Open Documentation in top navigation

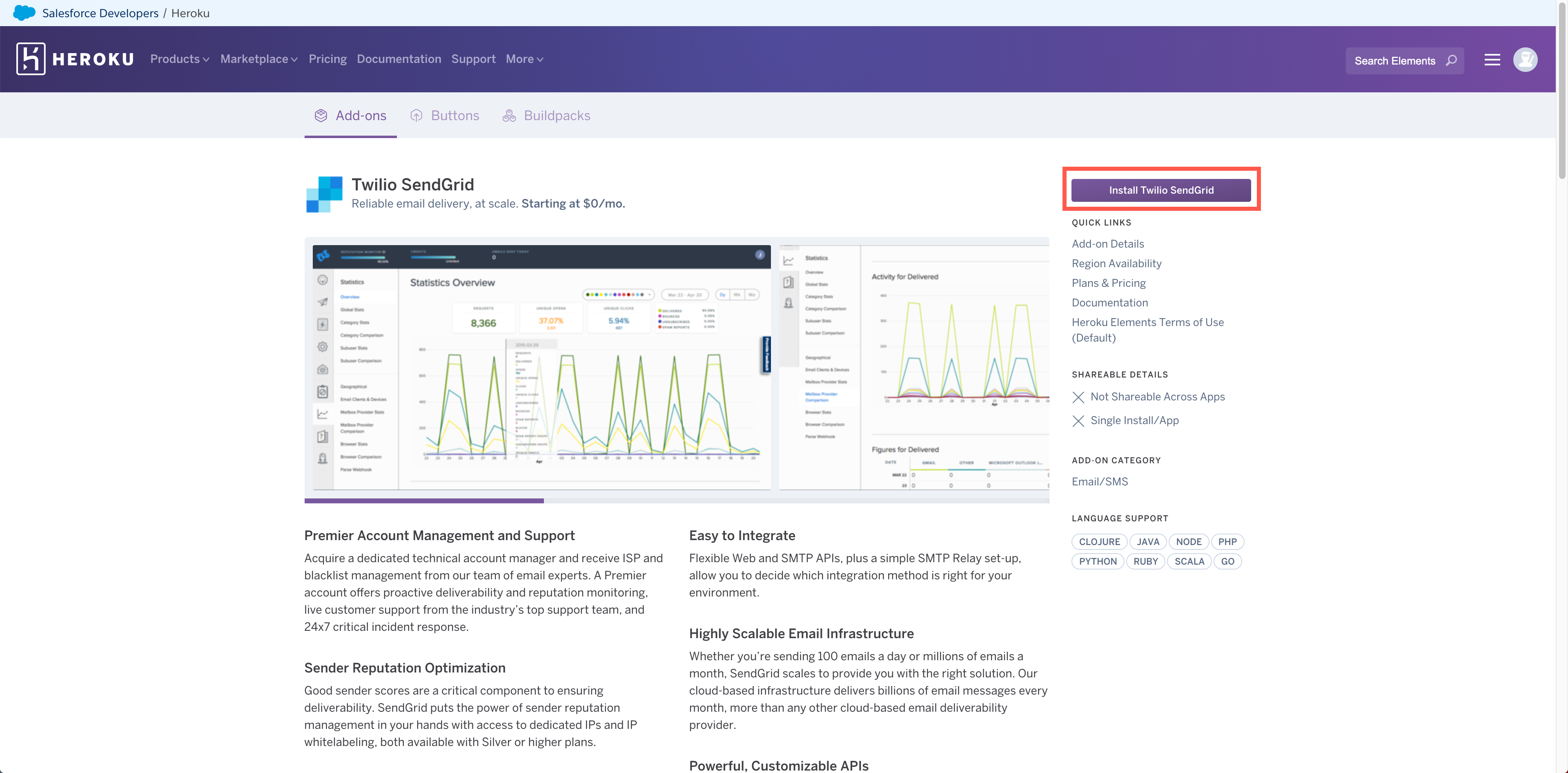399,59
